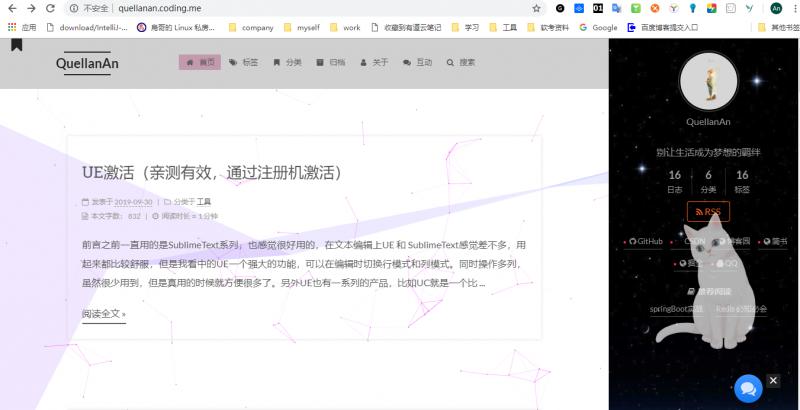
Task: View the 16 日志 posts count
Action: 674,182
